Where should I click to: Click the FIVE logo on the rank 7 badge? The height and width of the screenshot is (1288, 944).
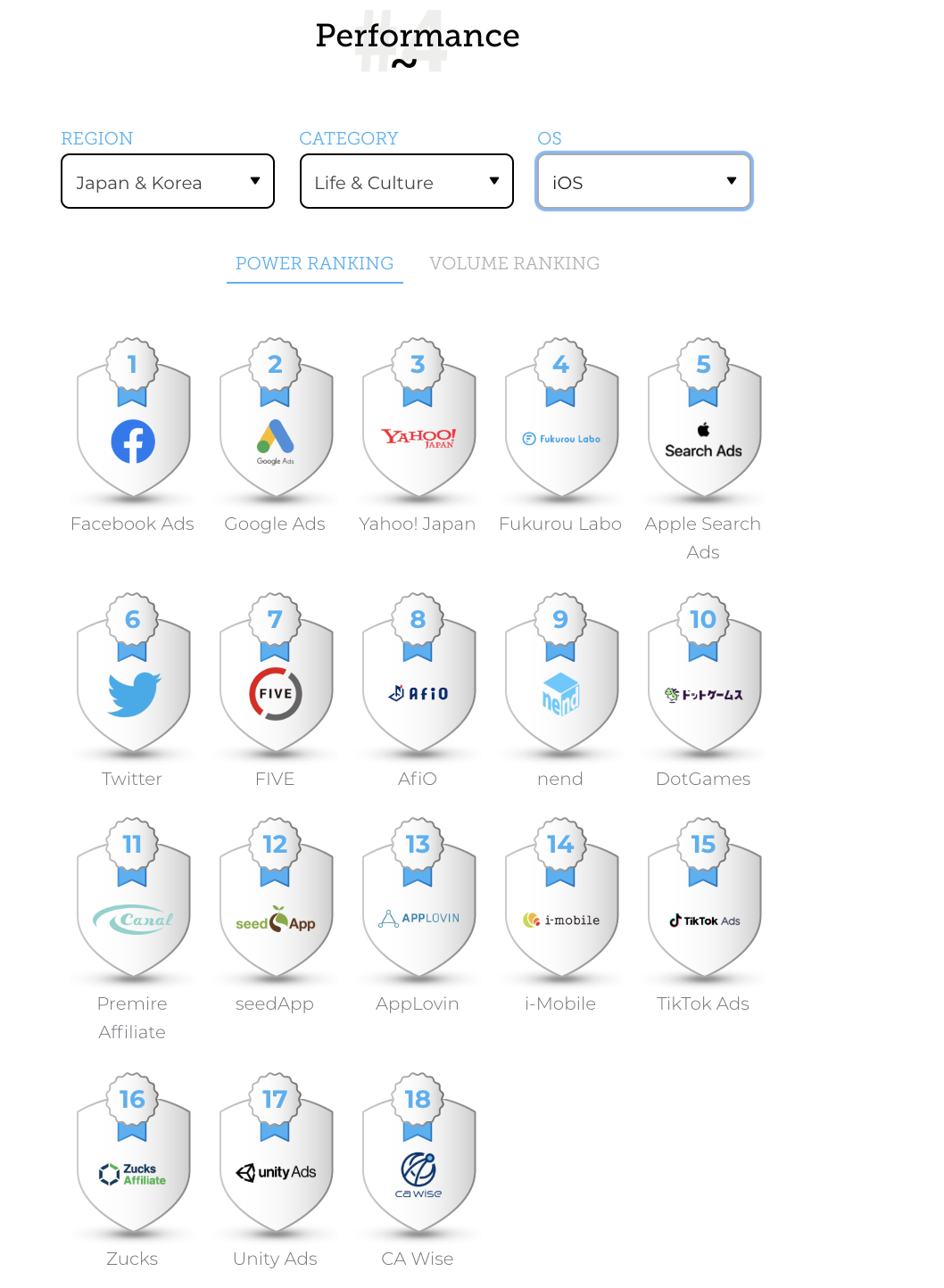click(x=276, y=694)
